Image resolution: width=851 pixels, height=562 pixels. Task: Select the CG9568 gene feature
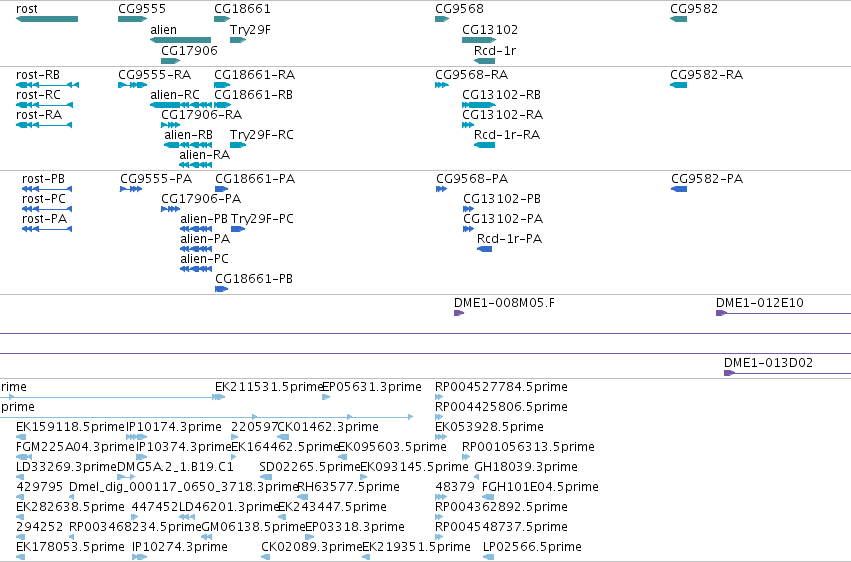(x=442, y=19)
